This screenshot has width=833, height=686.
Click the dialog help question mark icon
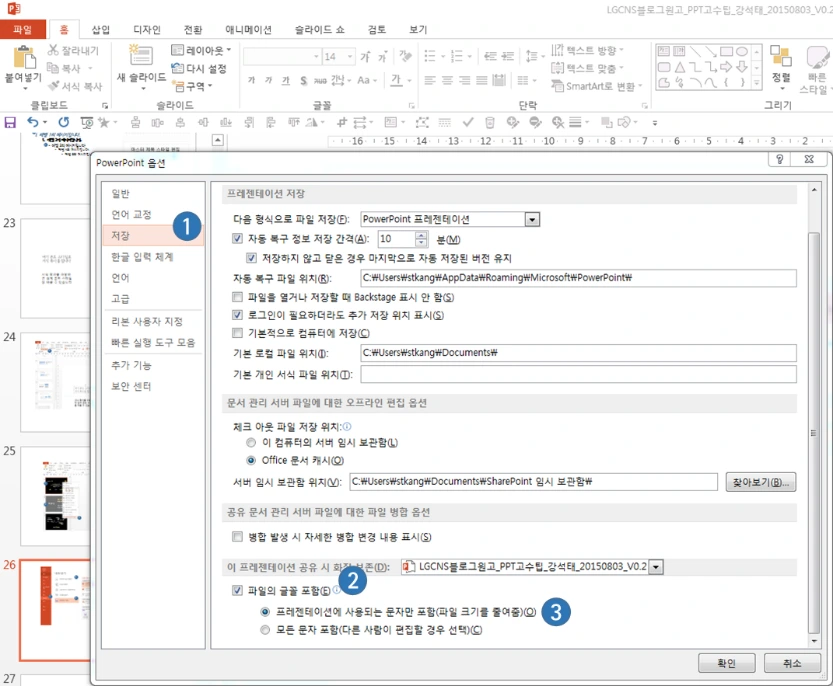pyautogui.click(x=779, y=159)
